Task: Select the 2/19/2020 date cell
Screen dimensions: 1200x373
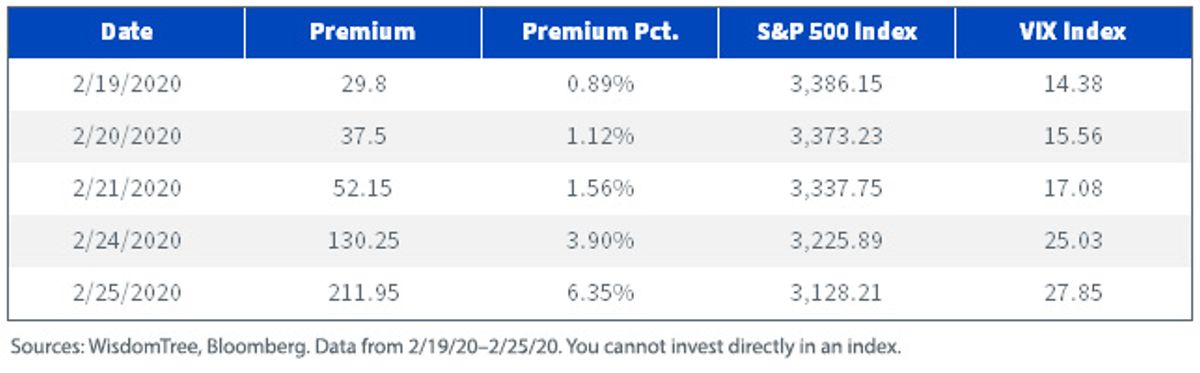Action: click(x=126, y=85)
